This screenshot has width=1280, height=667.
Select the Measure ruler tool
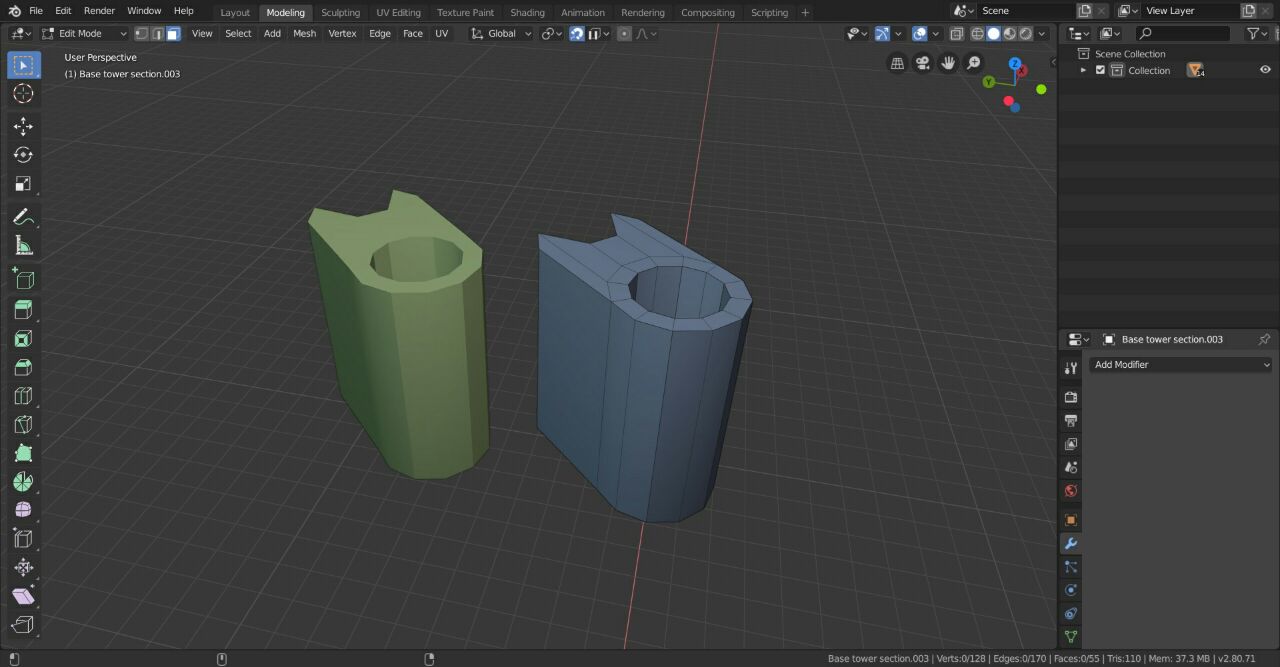23,246
